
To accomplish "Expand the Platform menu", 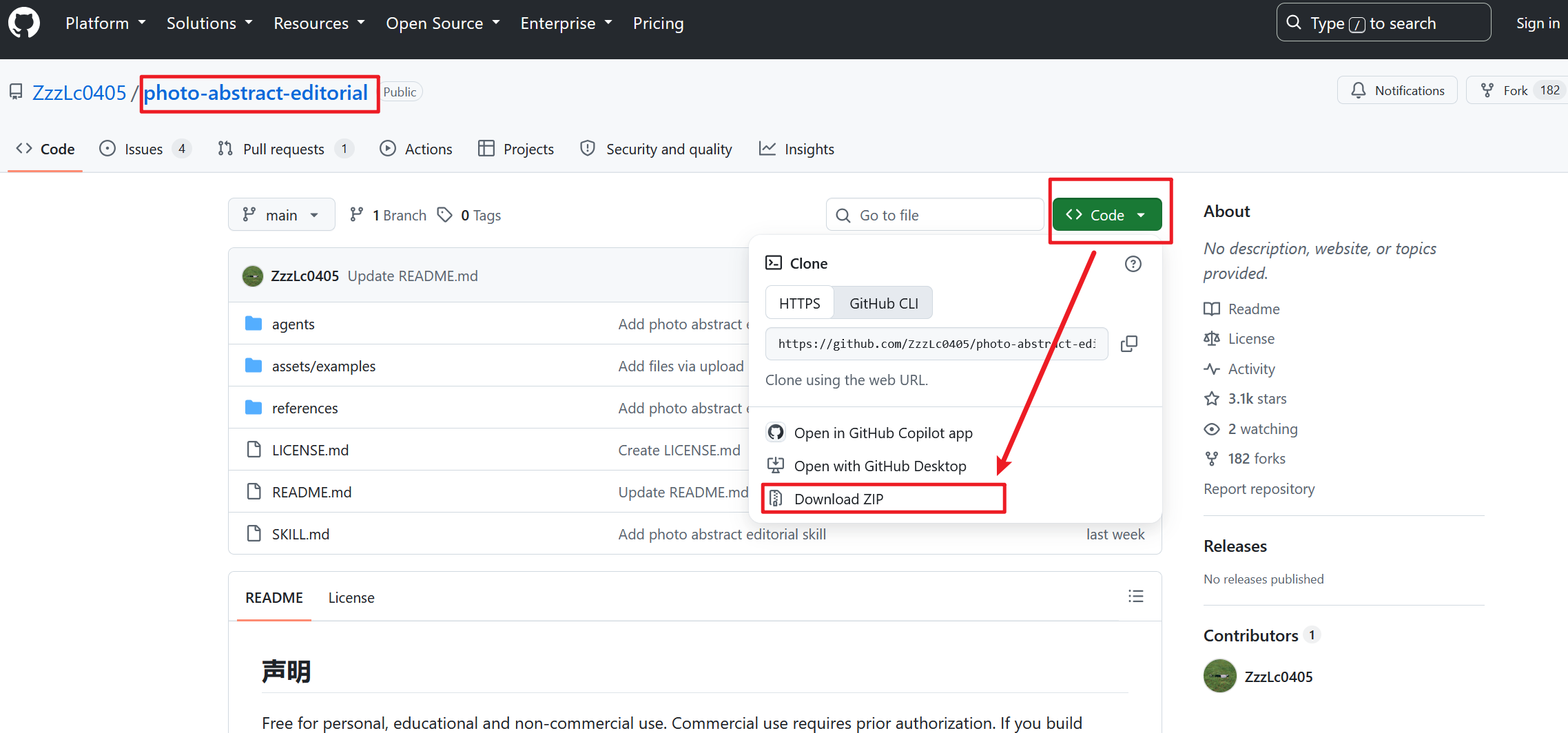I will (x=105, y=23).
